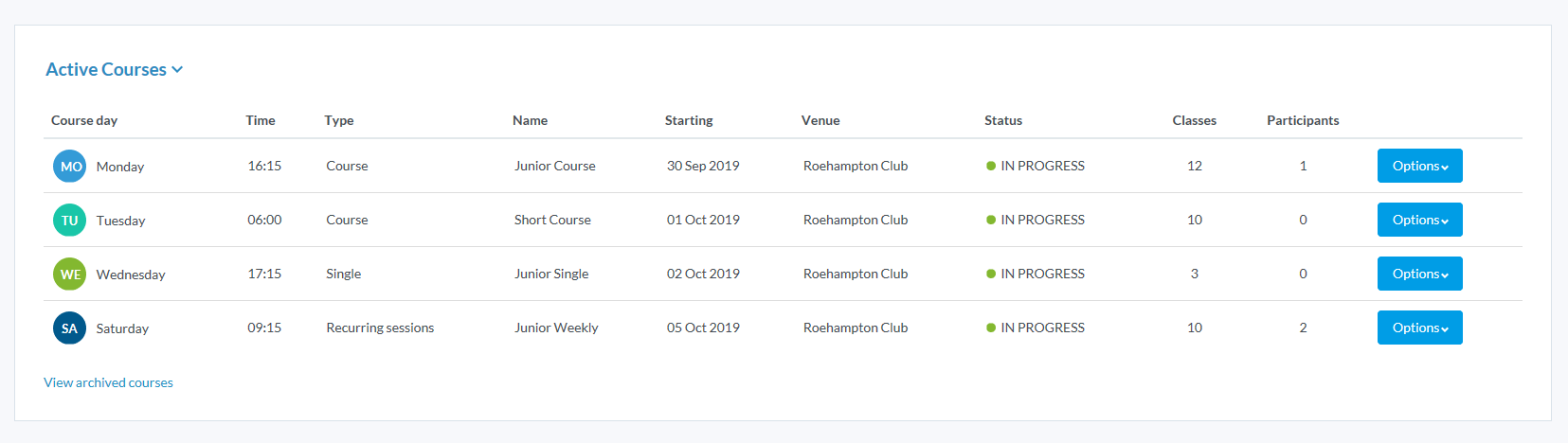
Task: Expand the Active Courses dropdown
Action: [x=114, y=69]
